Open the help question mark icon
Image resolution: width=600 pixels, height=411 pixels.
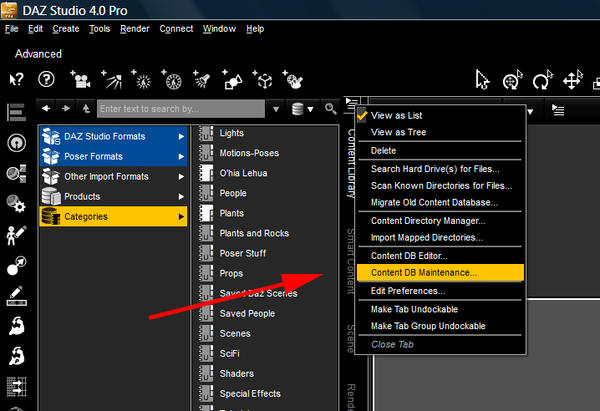pos(46,80)
